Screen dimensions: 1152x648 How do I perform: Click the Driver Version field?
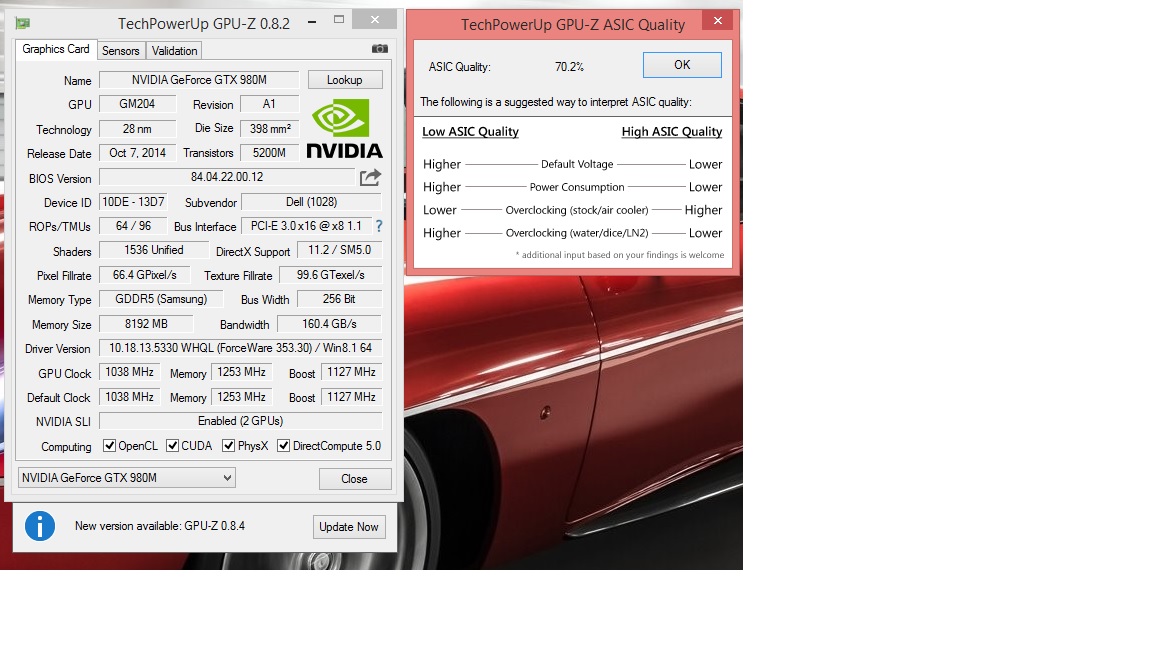click(240, 348)
